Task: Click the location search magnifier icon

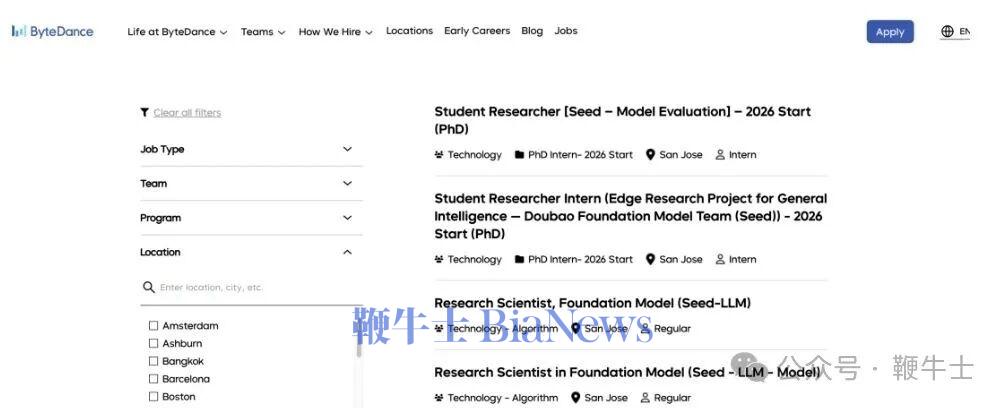Action: (x=149, y=287)
